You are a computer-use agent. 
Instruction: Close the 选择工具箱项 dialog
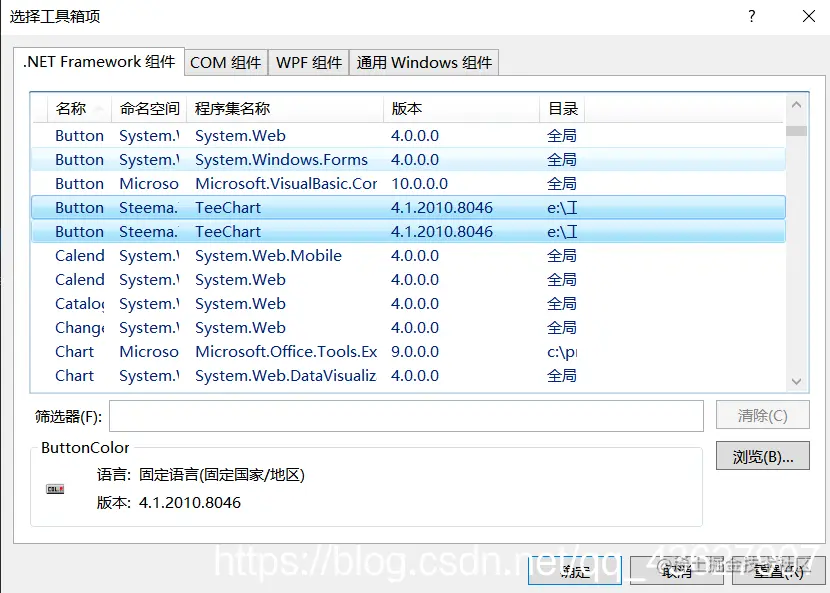[x=808, y=16]
